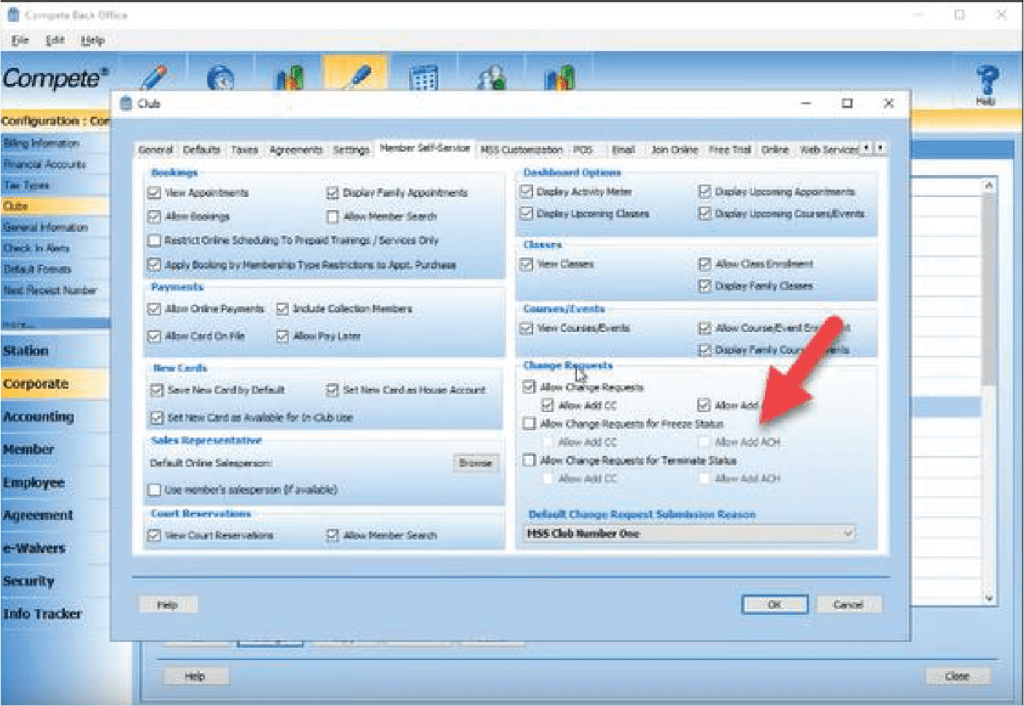Enable Allow Change Requests for Terminate Status
The image size is (1024, 706).
click(529, 460)
